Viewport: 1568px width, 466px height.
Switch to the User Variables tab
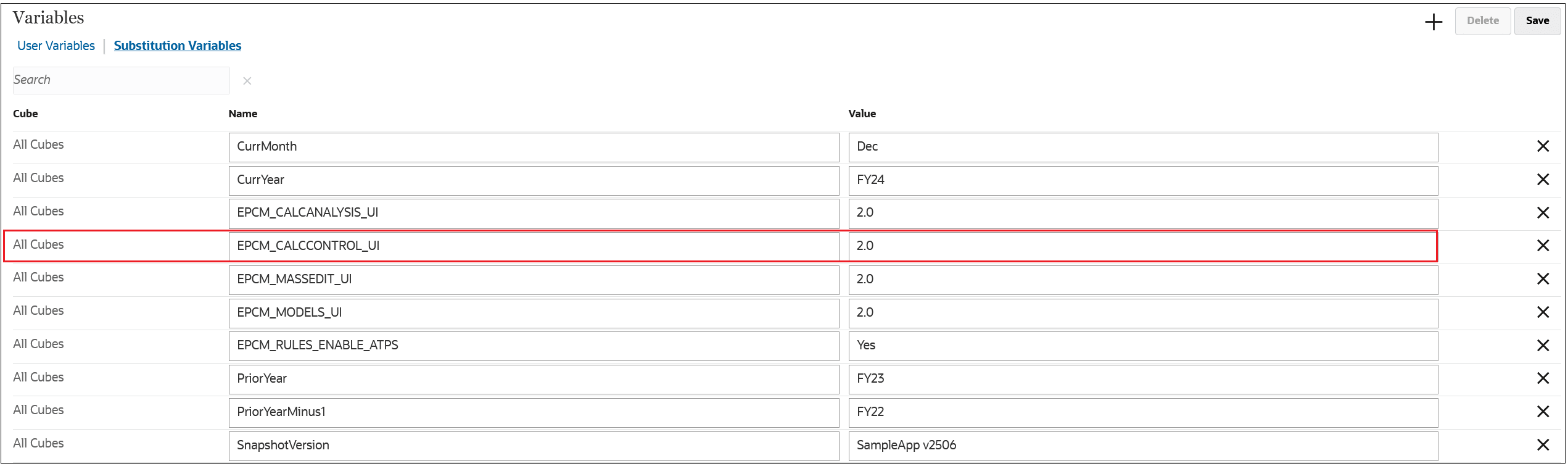[x=56, y=46]
